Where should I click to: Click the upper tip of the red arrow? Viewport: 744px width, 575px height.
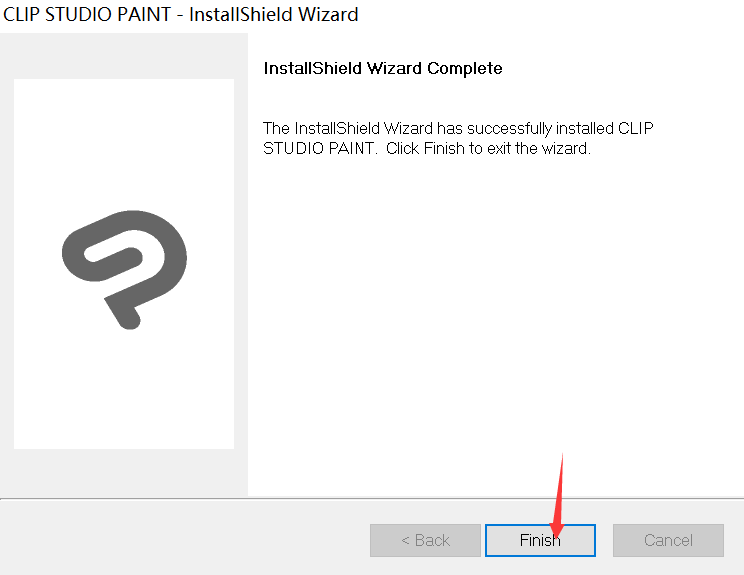point(562,456)
